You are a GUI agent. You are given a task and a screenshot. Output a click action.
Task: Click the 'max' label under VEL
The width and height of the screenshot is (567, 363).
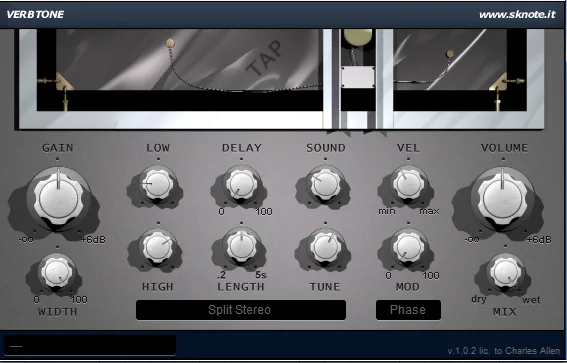pos(429,211)
